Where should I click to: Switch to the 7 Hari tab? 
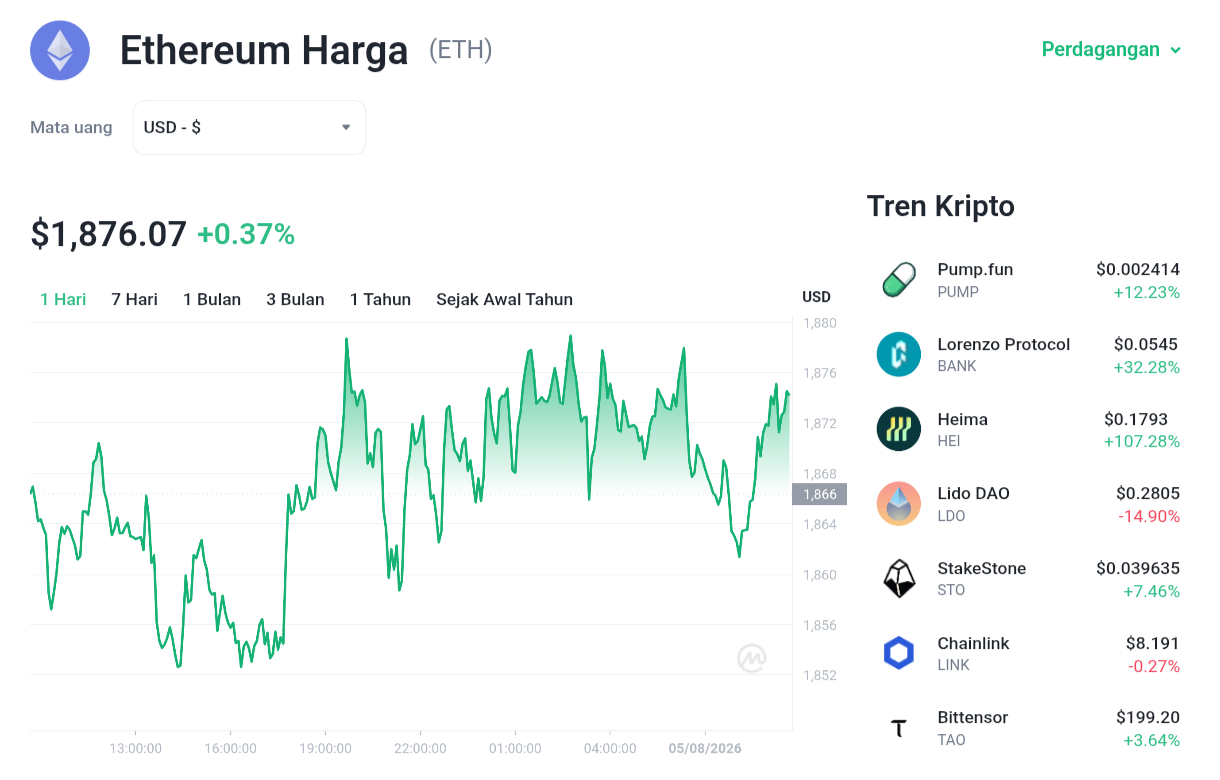pos(134,299)
